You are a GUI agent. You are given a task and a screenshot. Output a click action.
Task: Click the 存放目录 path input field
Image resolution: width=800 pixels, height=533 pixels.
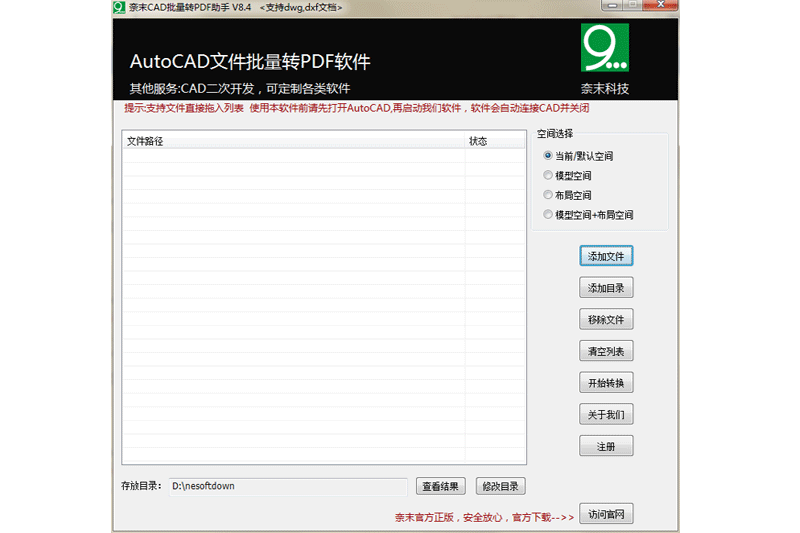tap(288, 486)
